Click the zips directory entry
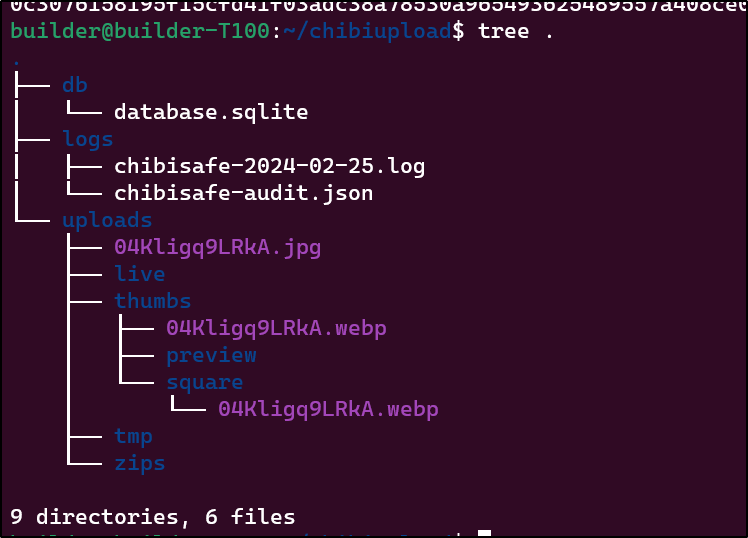The image size is (748, 538). coord(140,464)
